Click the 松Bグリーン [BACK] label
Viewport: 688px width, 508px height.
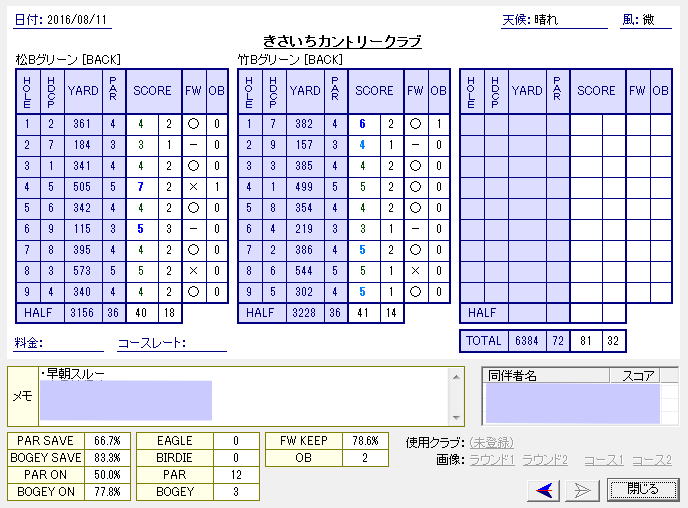(x=68, y=59)
